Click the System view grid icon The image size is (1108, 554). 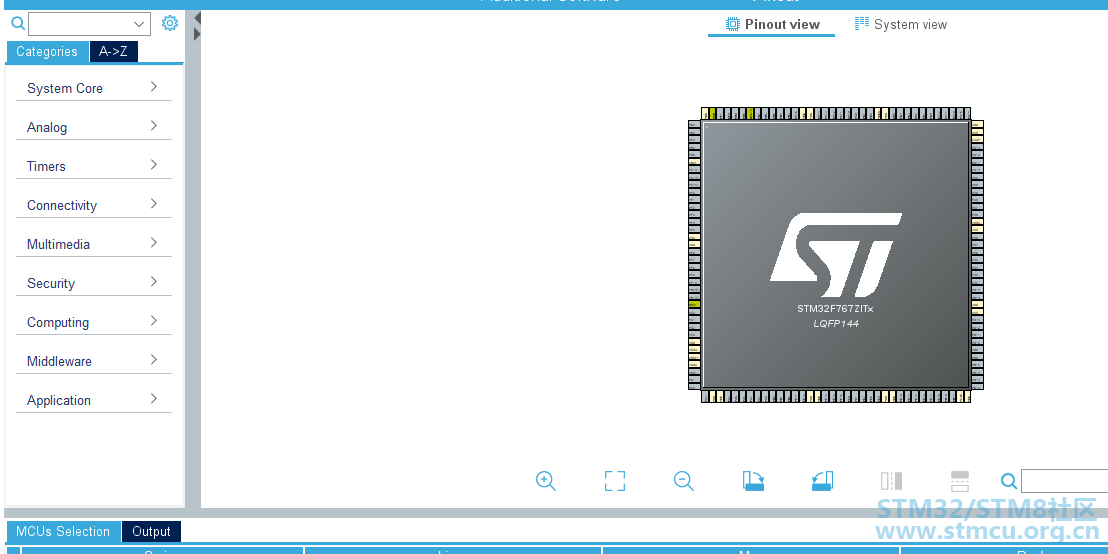coord(861,24)
